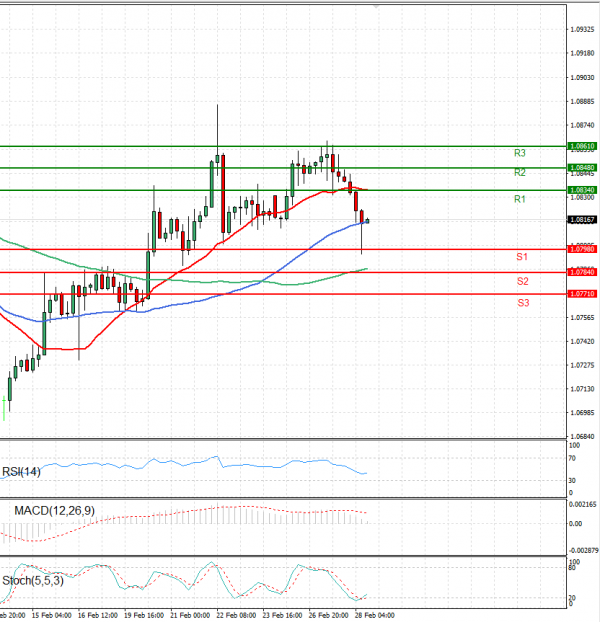Click the 1.07130 price axis value
Image resolution: width=600 pixels, height=622 pixels.
pos(582,389)
